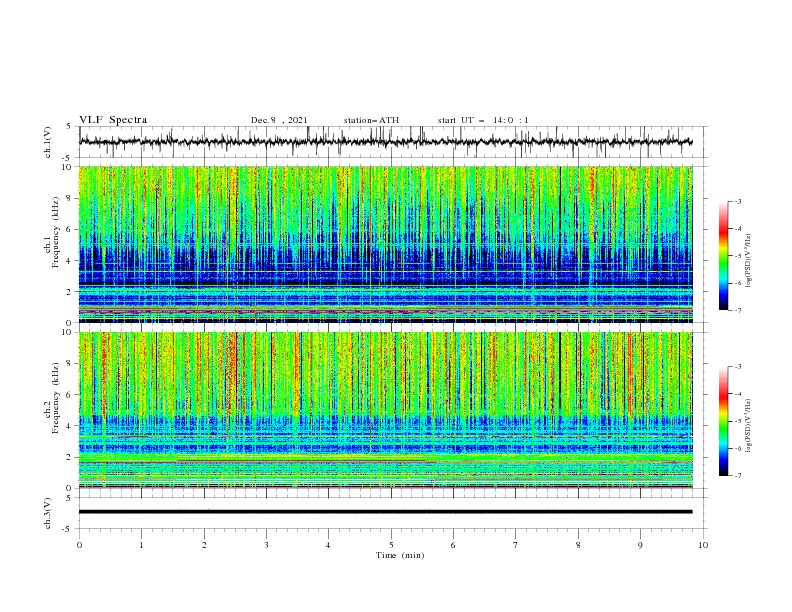Image resolution: width=792 pixels, height=612 pixels.
Task: Click the "2" tick on the Time axis
Action: 204,545
